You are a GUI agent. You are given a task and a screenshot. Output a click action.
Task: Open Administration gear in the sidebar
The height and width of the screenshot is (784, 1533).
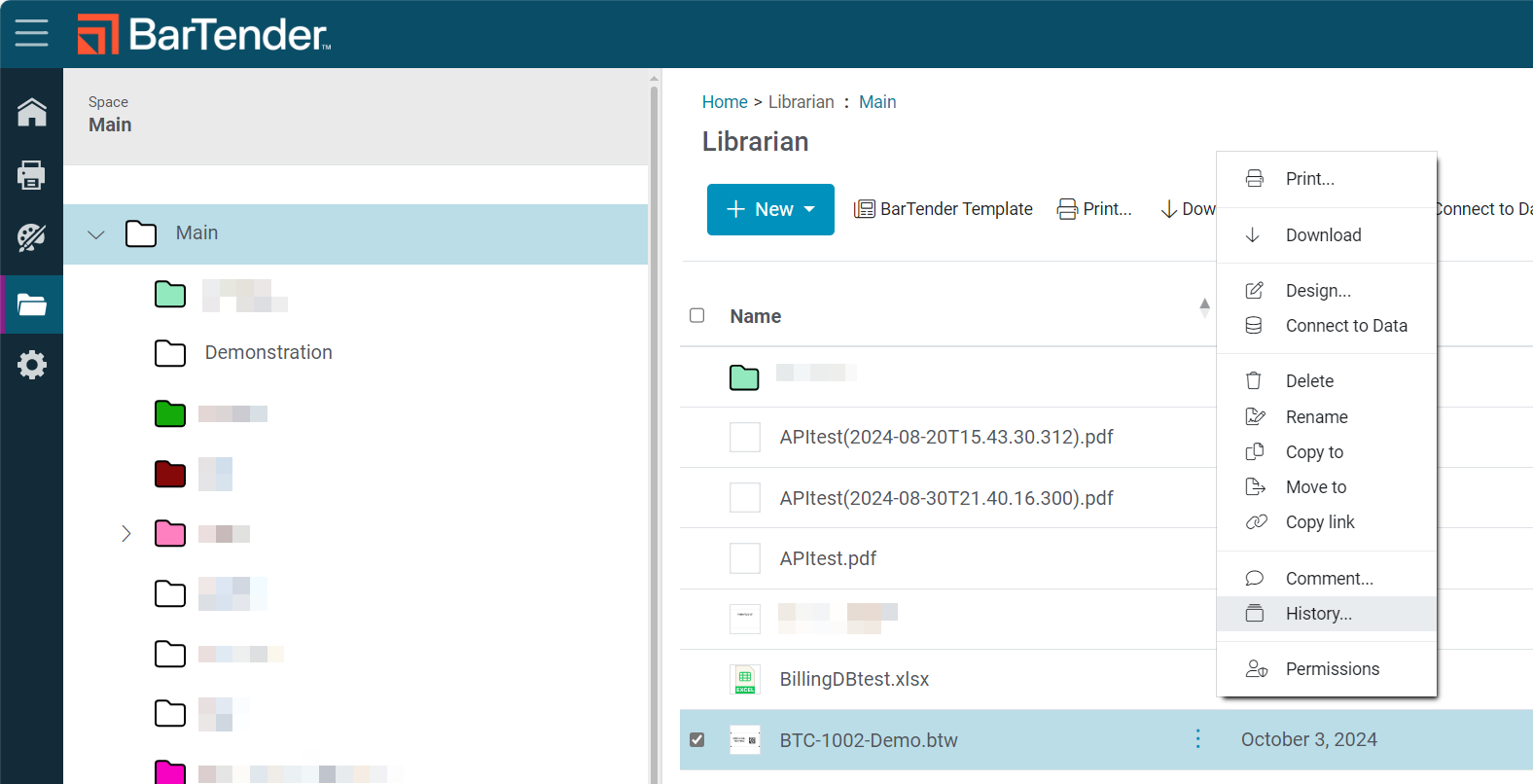point(31,365)
